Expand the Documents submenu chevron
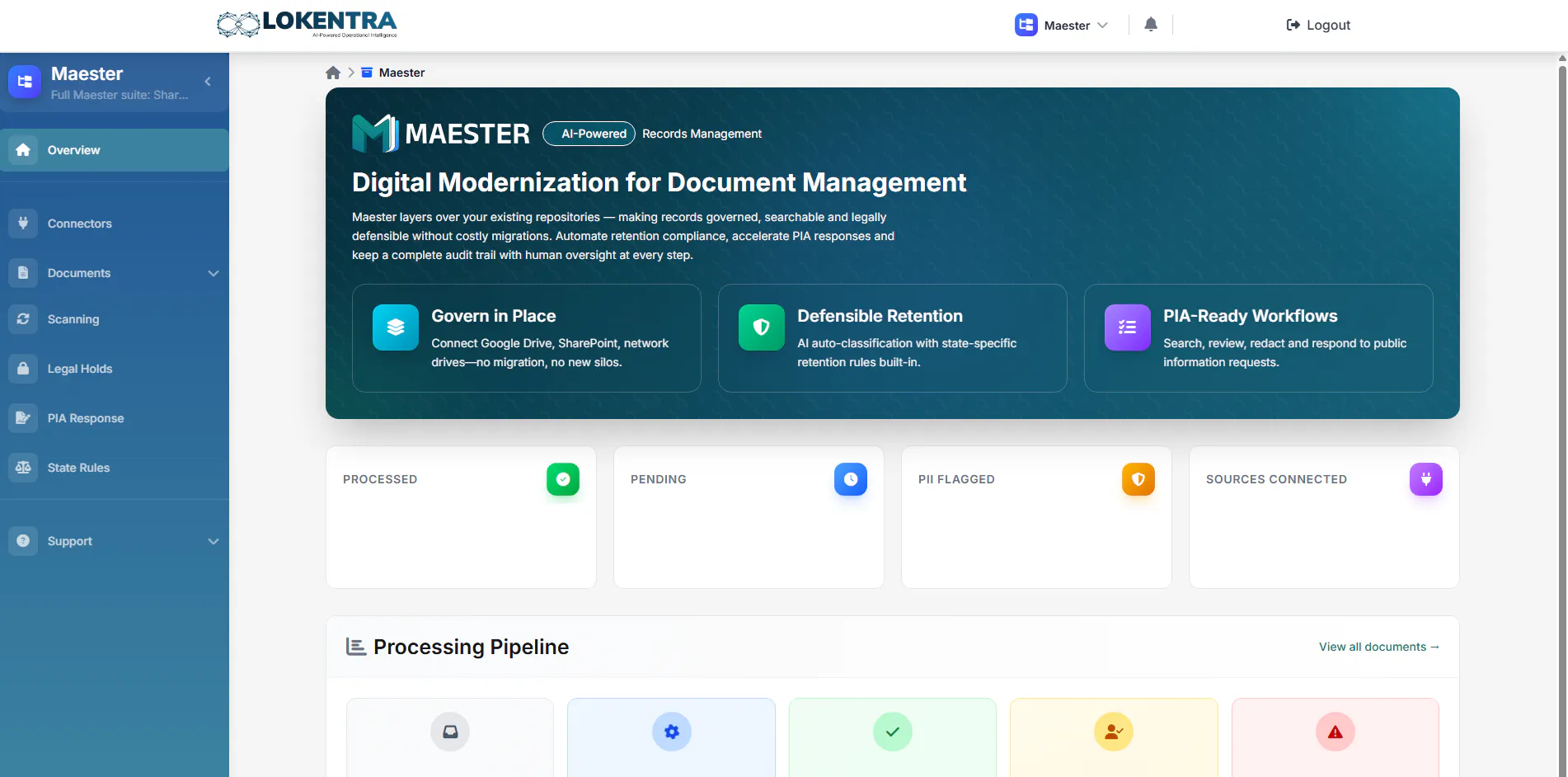1568x777 pixels. (214, 273)
